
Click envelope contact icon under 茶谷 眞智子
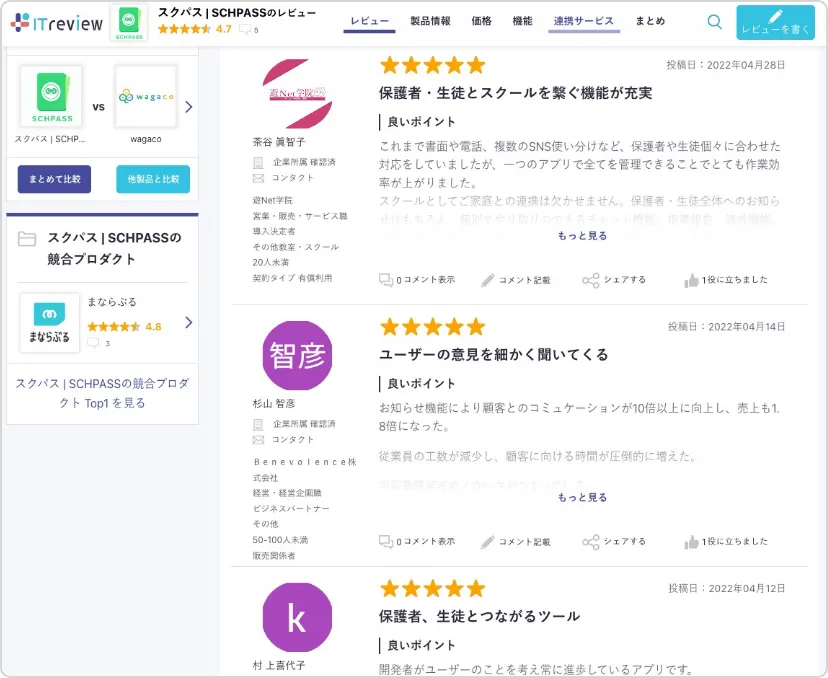258,178
